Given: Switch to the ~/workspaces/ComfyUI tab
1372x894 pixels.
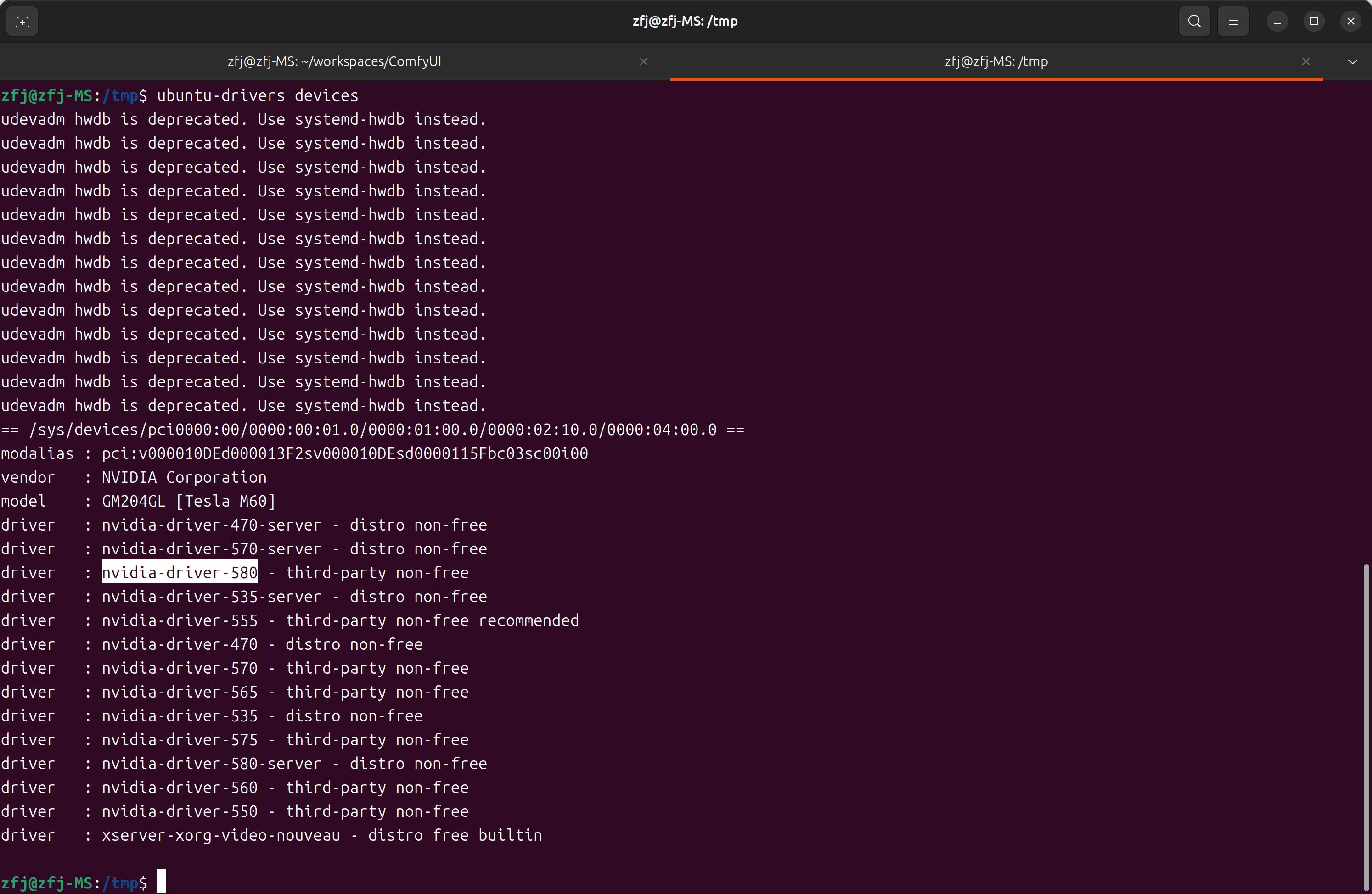Looking at the screenshot, I should tap(334, 61).
